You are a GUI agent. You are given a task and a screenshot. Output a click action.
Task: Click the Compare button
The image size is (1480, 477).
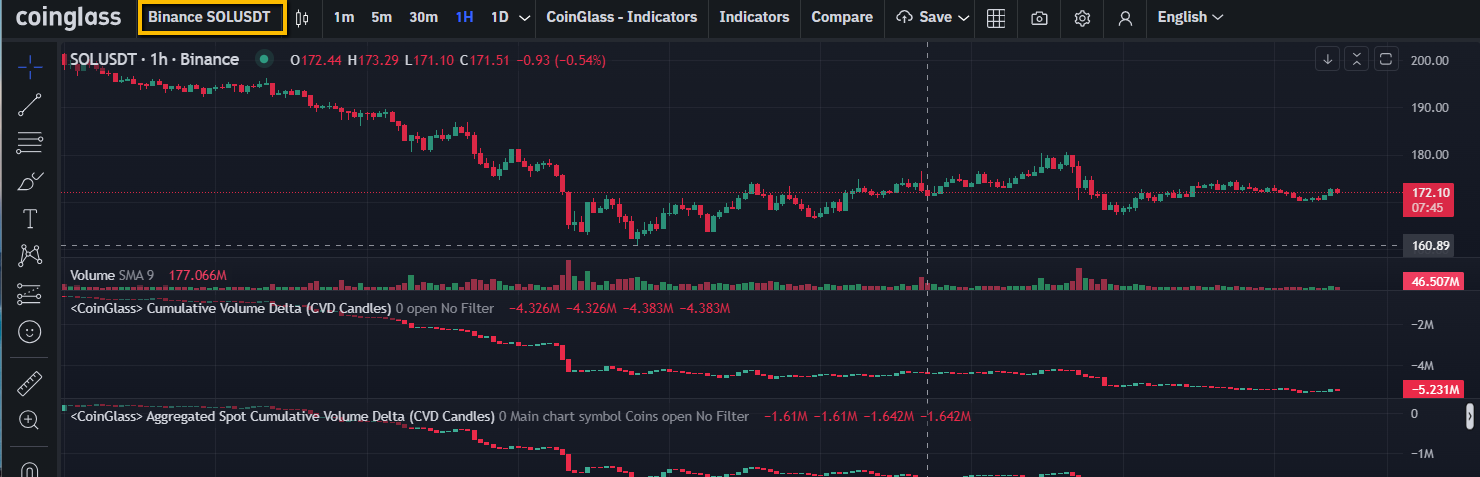point(842,17)
